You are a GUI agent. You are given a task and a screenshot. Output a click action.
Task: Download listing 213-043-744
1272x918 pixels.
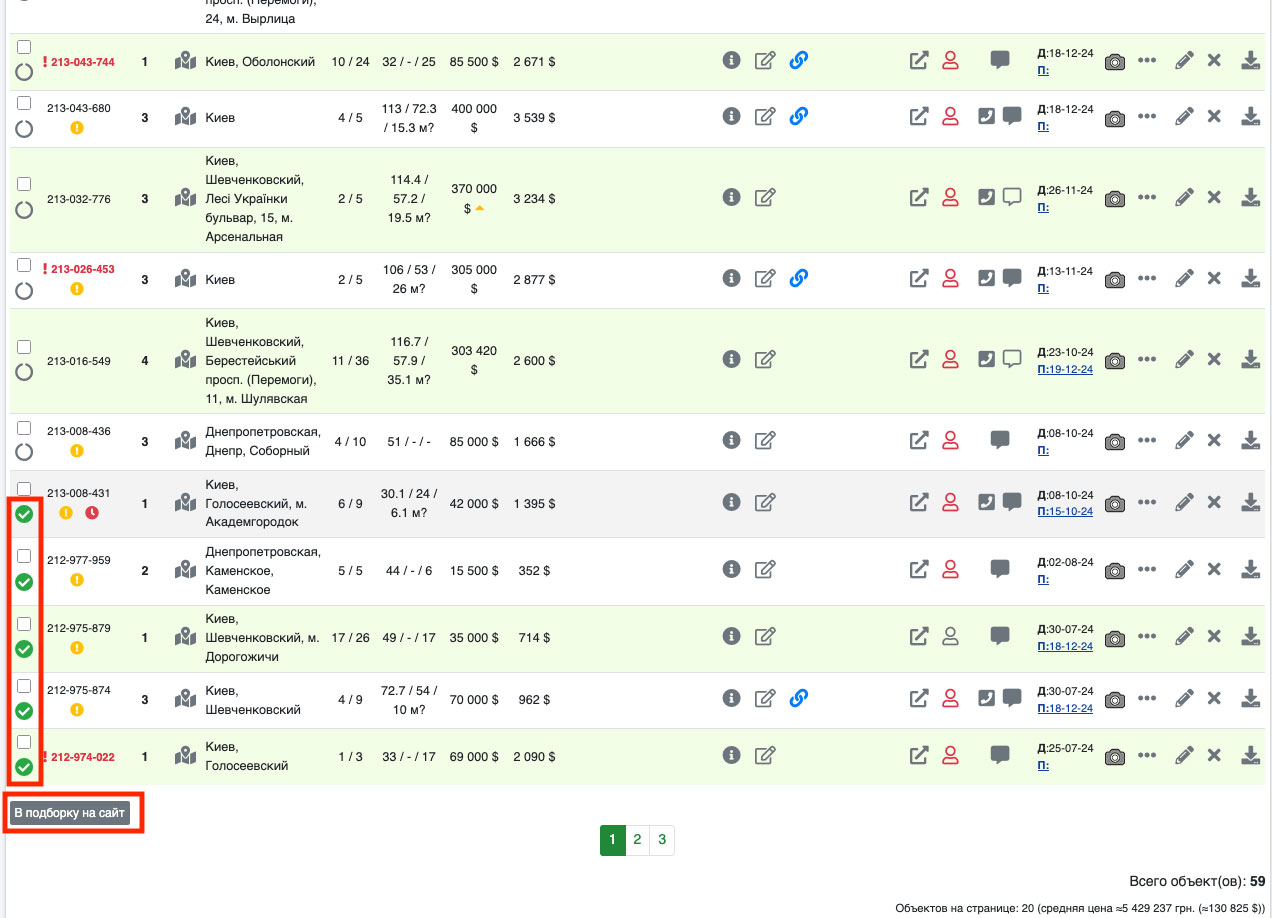[x=1250, y=60]
